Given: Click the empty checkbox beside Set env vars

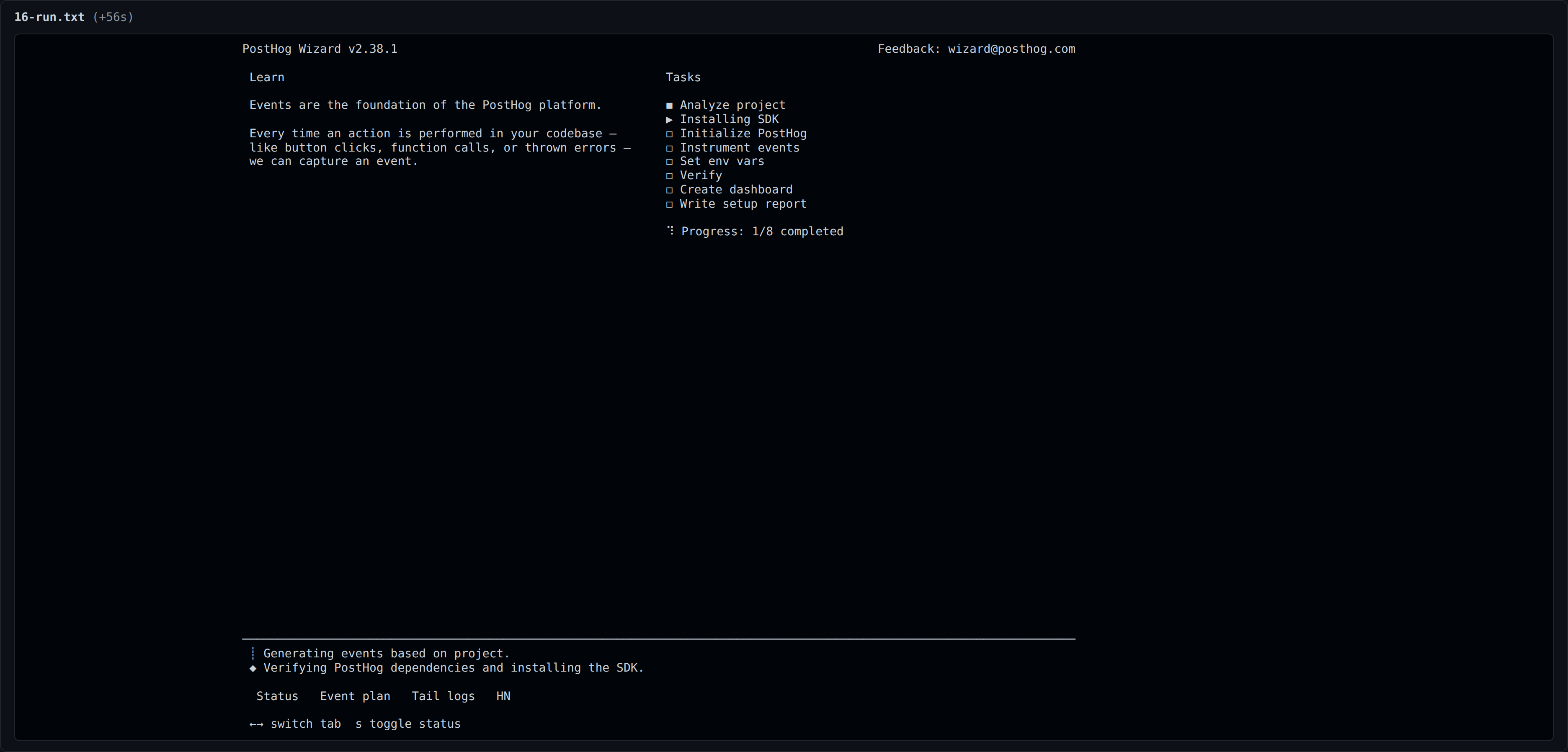Looking at the screenshot, I should coord(670,162).
